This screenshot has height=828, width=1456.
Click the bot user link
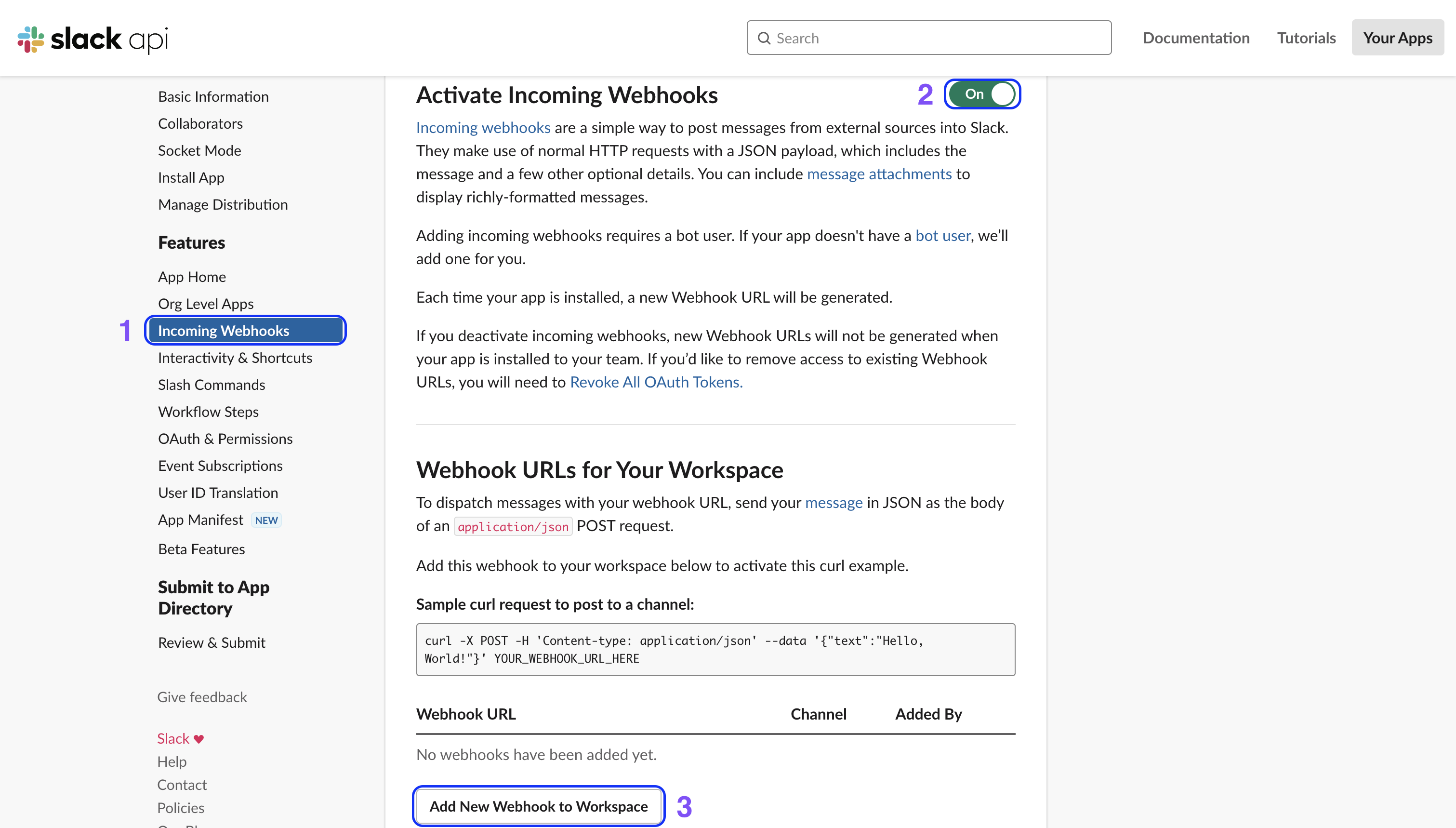coord(942,235)
